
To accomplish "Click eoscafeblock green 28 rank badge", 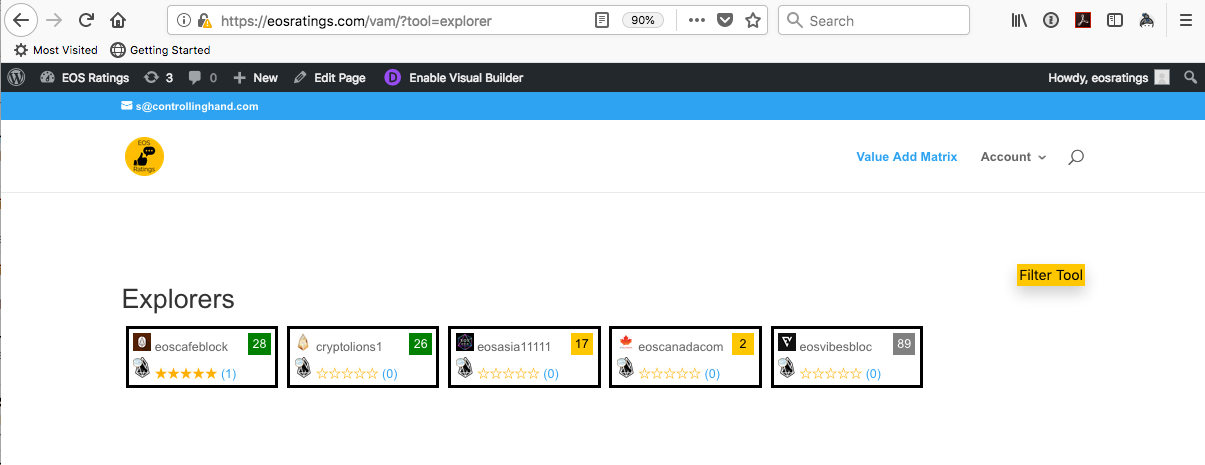I will tap(260, 344).
